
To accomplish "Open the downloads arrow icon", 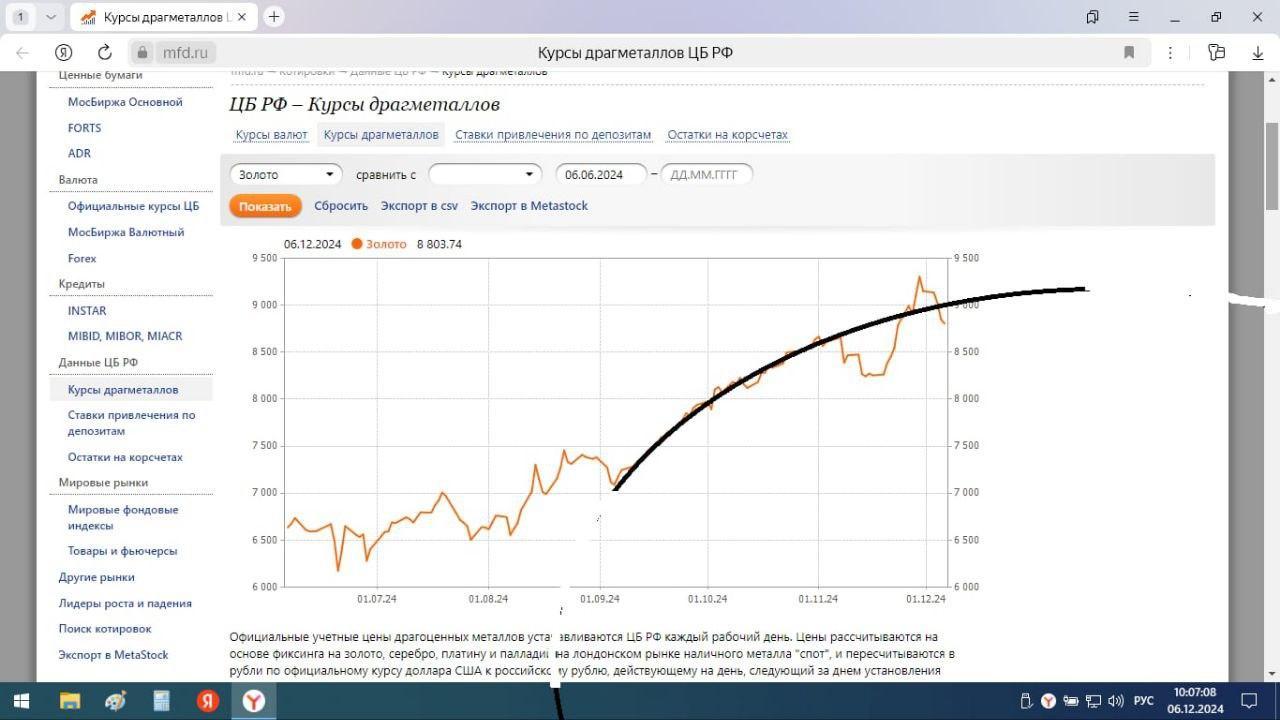I will [x=1258, y=53].
